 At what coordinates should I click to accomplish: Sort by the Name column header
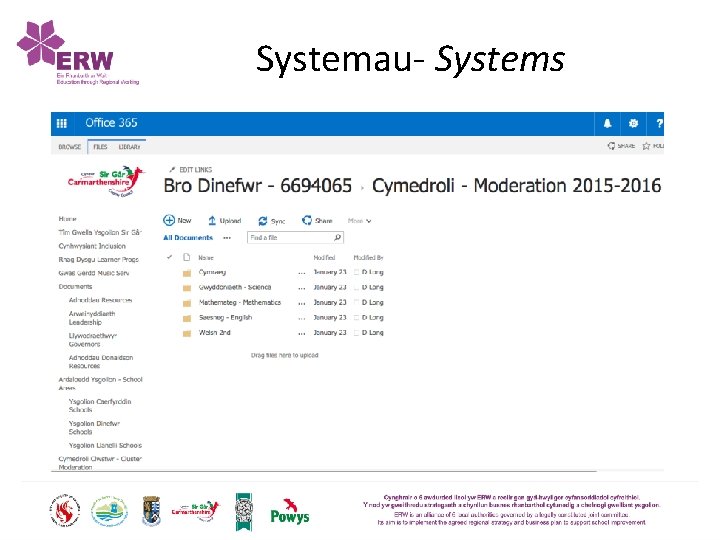tap(206, 258)
